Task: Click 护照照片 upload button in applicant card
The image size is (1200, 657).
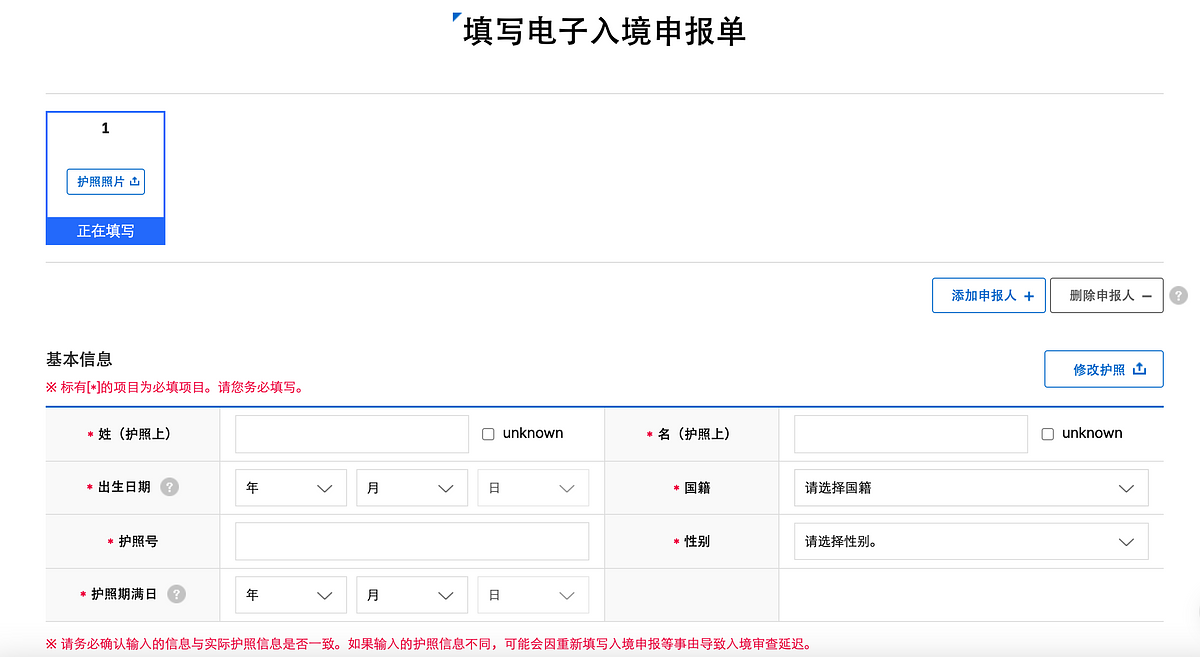Action: [106, 181]
